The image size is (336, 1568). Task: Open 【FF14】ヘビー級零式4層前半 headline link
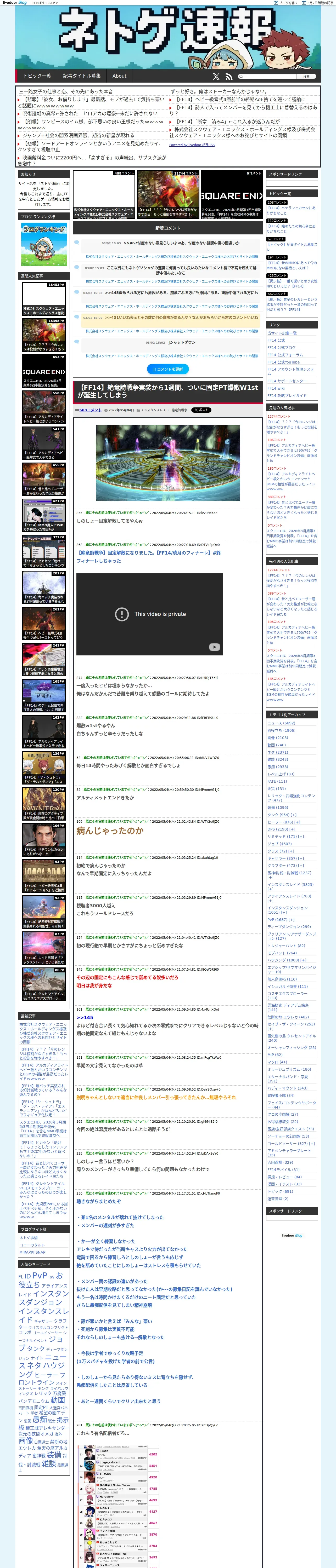pyautogui.click(x=241, y=99)
